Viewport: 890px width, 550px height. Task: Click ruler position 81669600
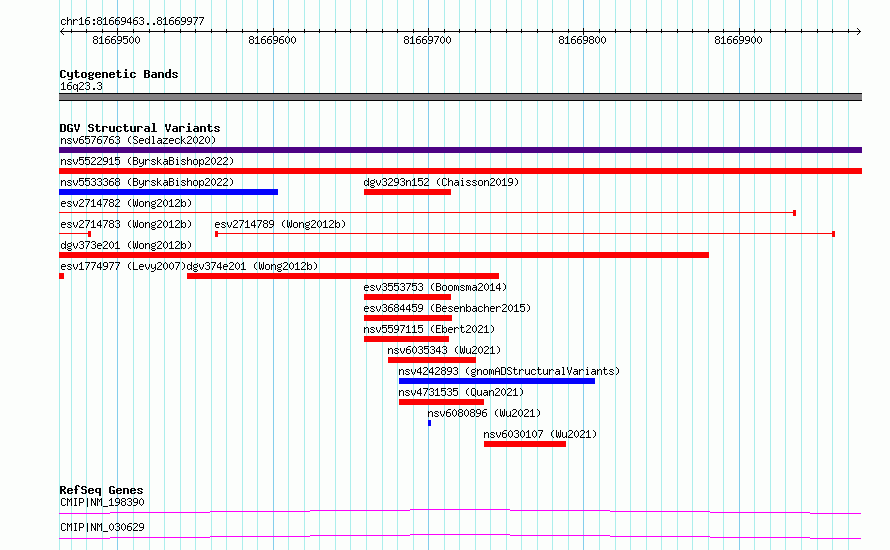[272, 40]
